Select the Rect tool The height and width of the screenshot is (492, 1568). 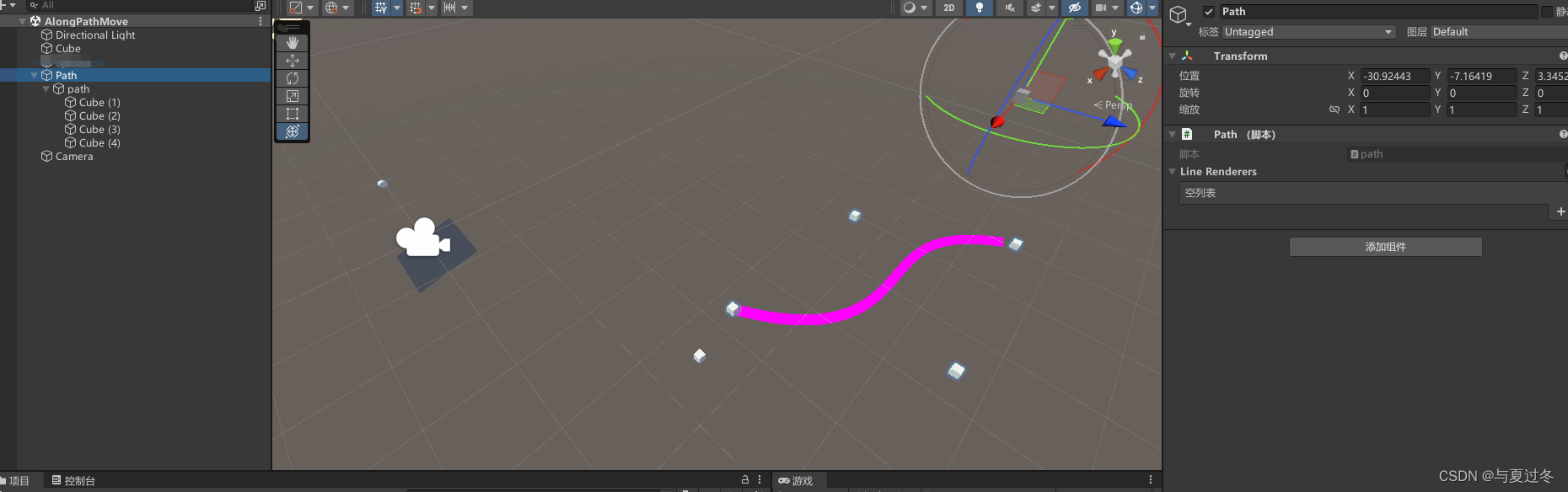293,114
